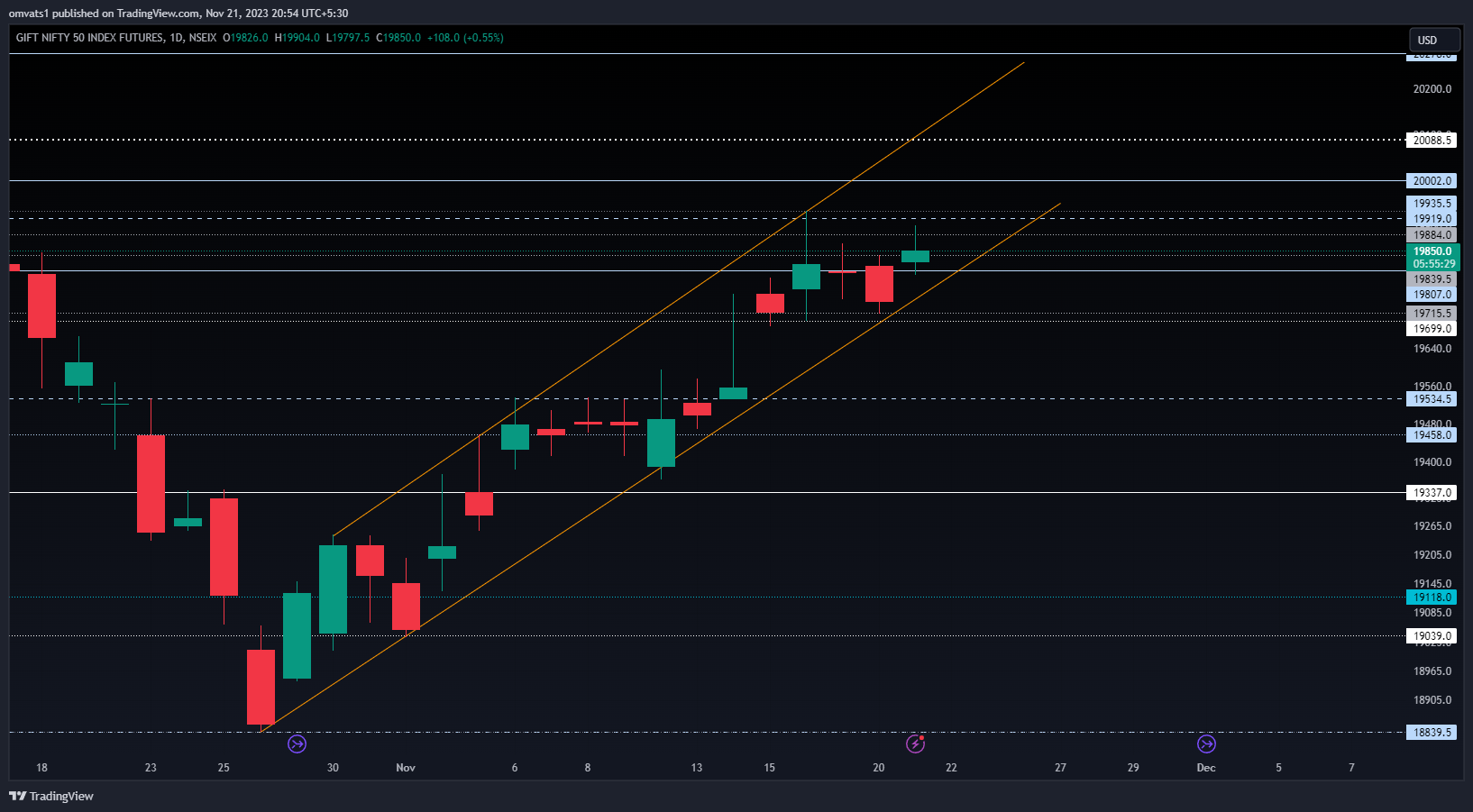Select the upper orange channel trendline

pos(678,300)
